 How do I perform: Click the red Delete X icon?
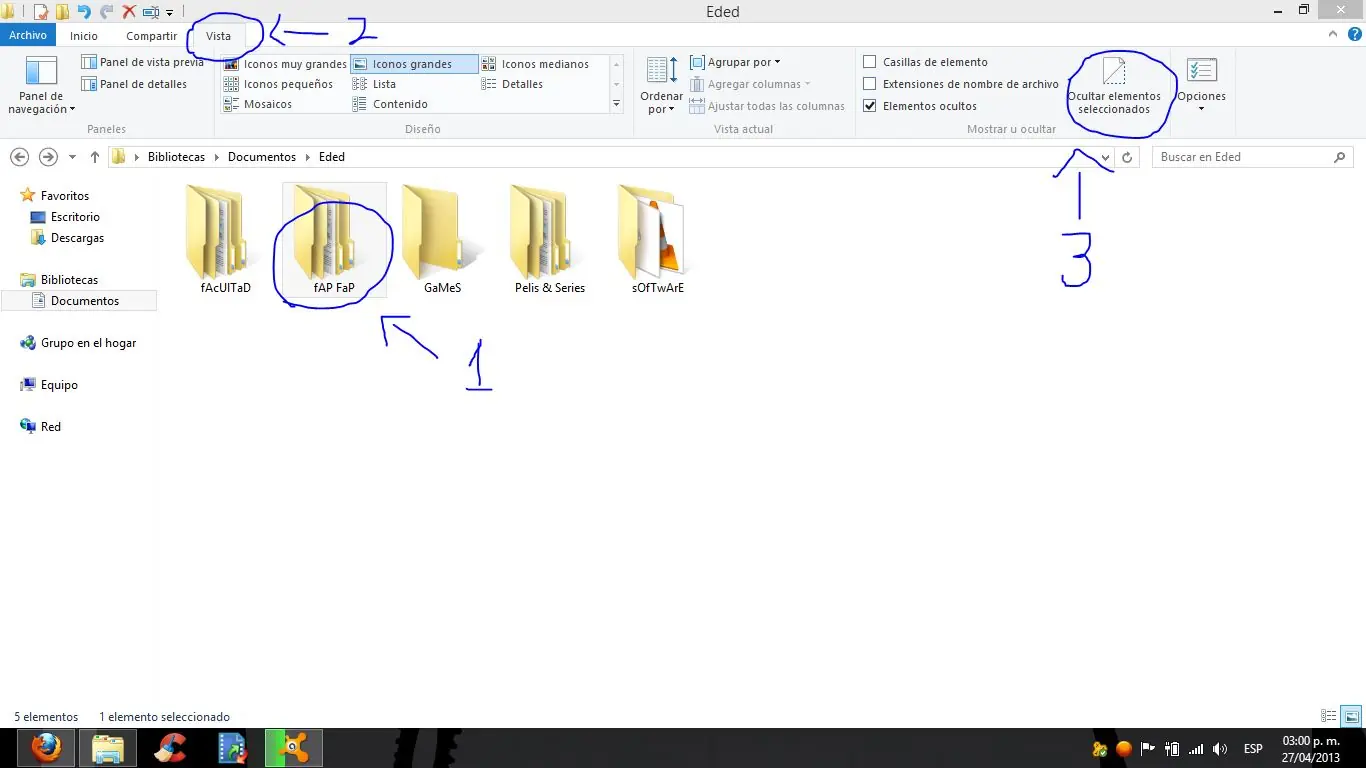[129, 12]
